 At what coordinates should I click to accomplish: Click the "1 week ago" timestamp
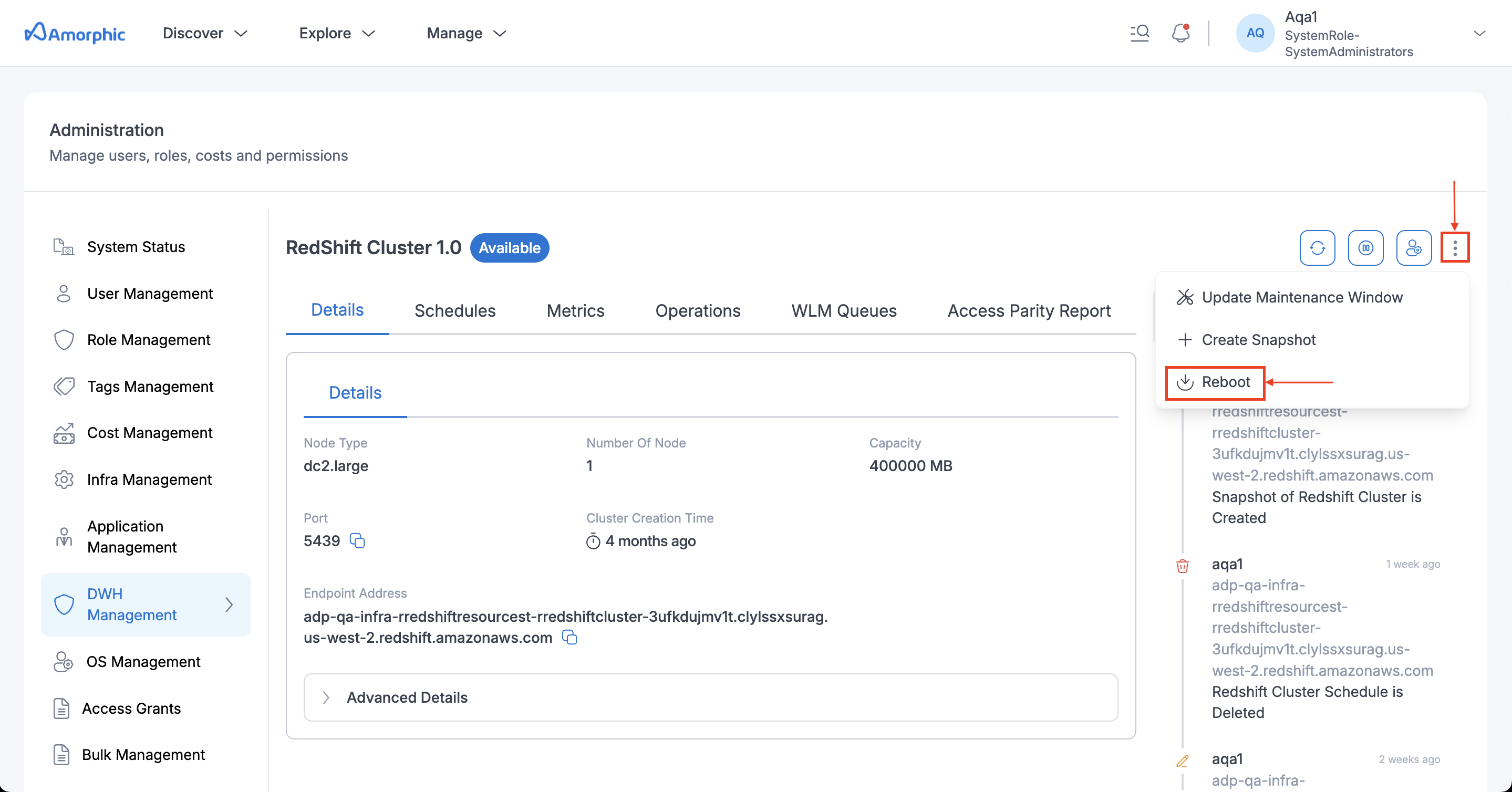pos(1412,564)
